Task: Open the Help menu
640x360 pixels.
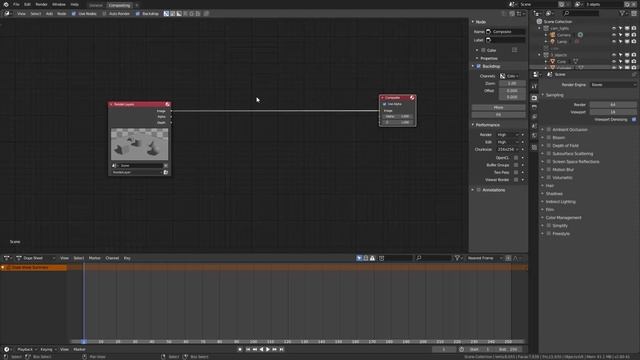Action: (x=75, y=4)
